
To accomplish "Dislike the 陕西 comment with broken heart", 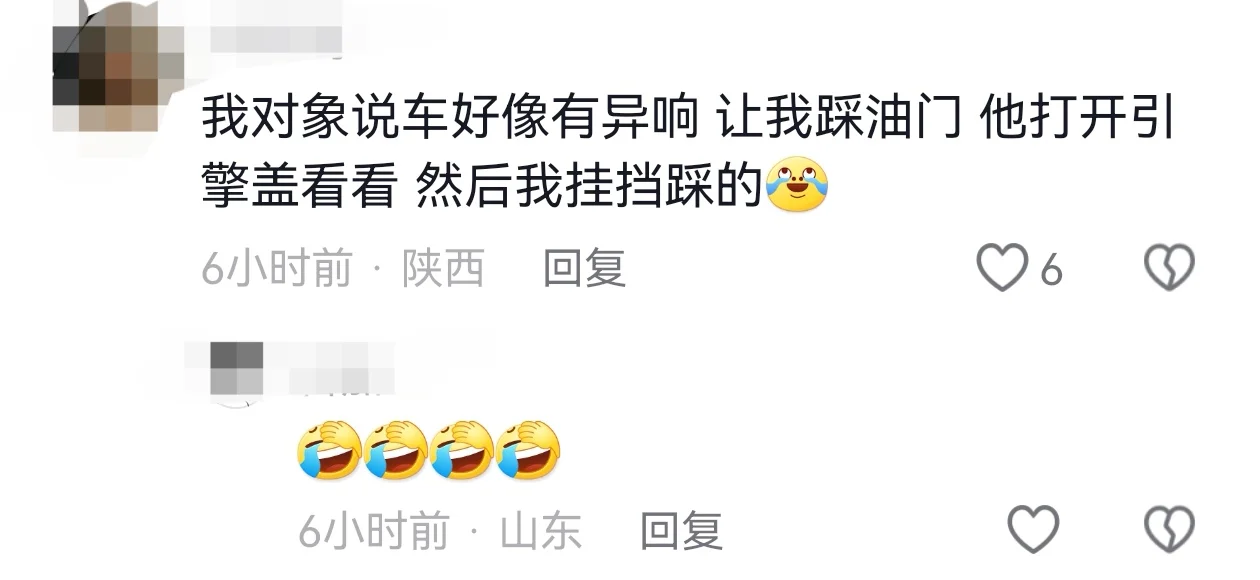I will tap(1169, 269).
